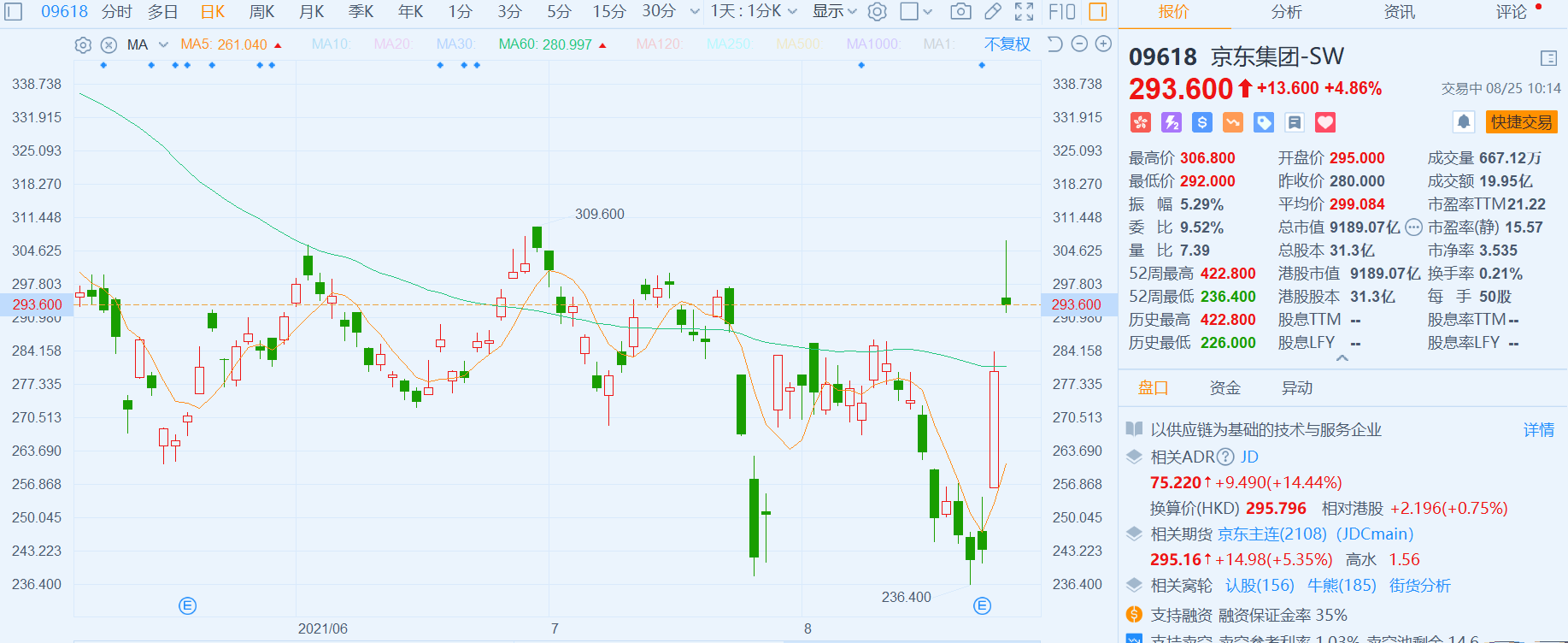Expand the MA indicator dropdown
1568x643 pixels.
[x=163, y=44]
